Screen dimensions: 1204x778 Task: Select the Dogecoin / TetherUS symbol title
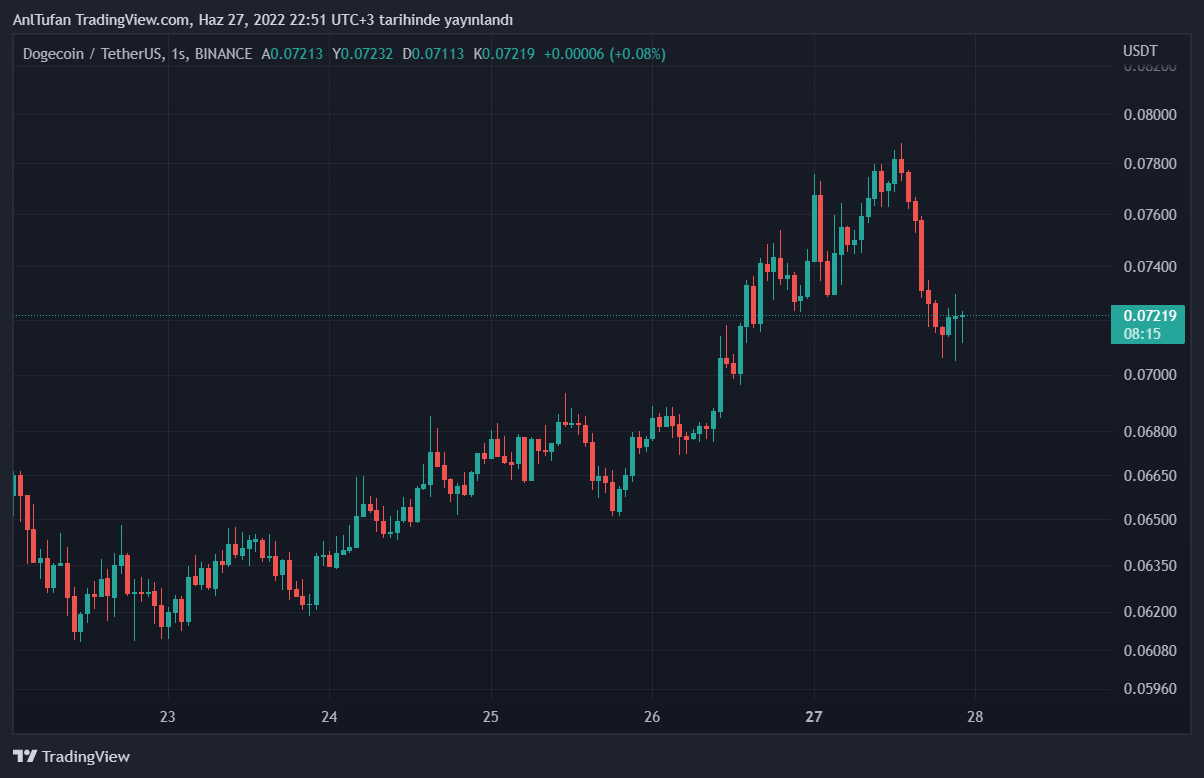click(x=93, y=54)
